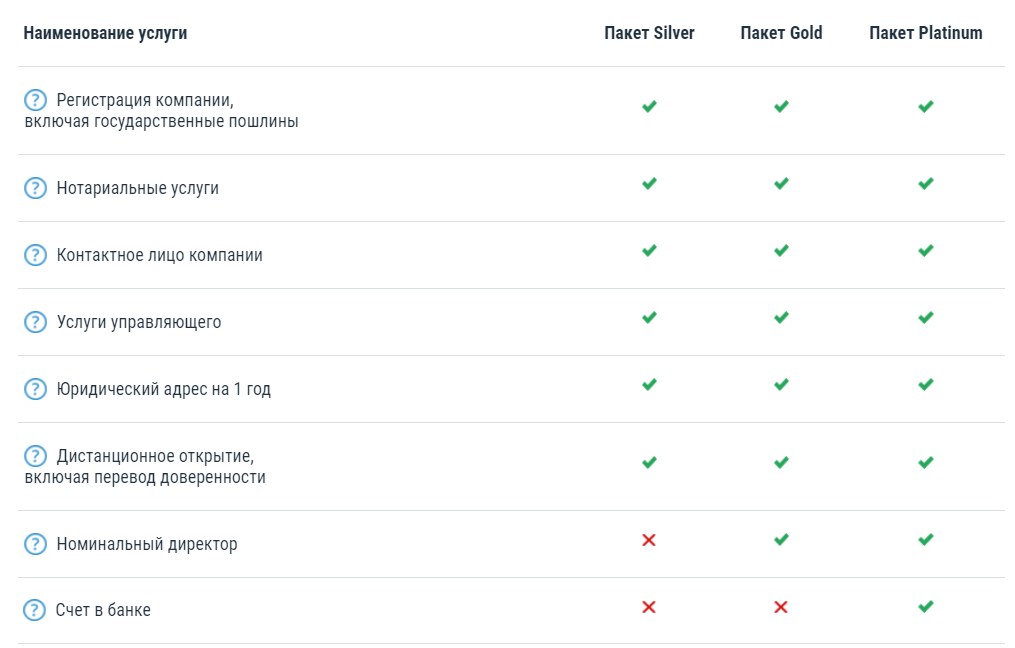The height and width of the screenshot is (648, 1015).
Task: Click red cross for Счет в банке under Gold
Action: tap(781, 607)
